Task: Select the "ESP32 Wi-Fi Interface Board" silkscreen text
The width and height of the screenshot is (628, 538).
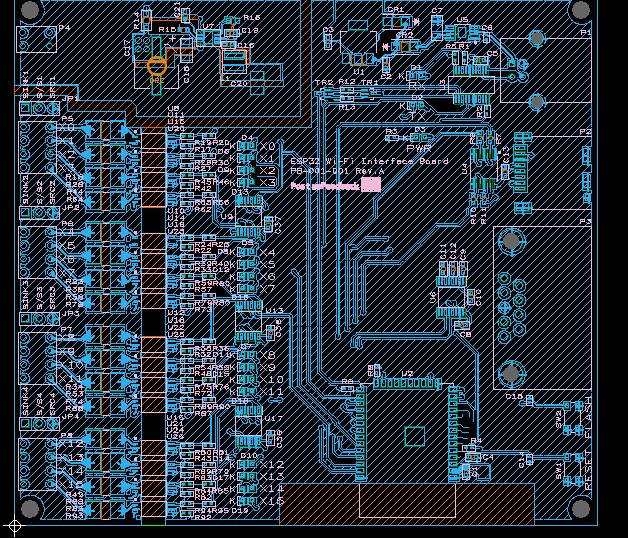Action: (x=369, y=161)
